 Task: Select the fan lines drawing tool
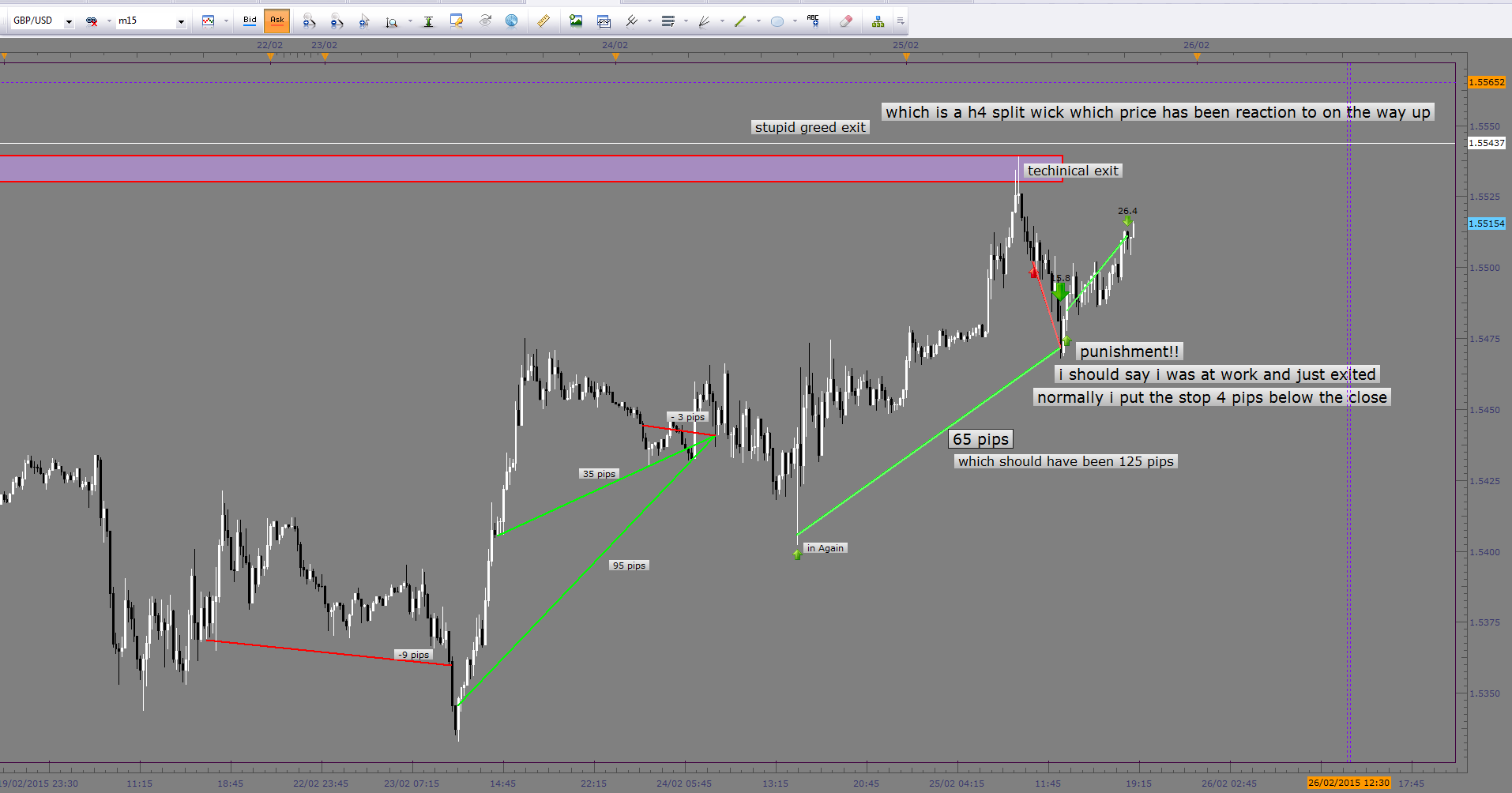704,21
